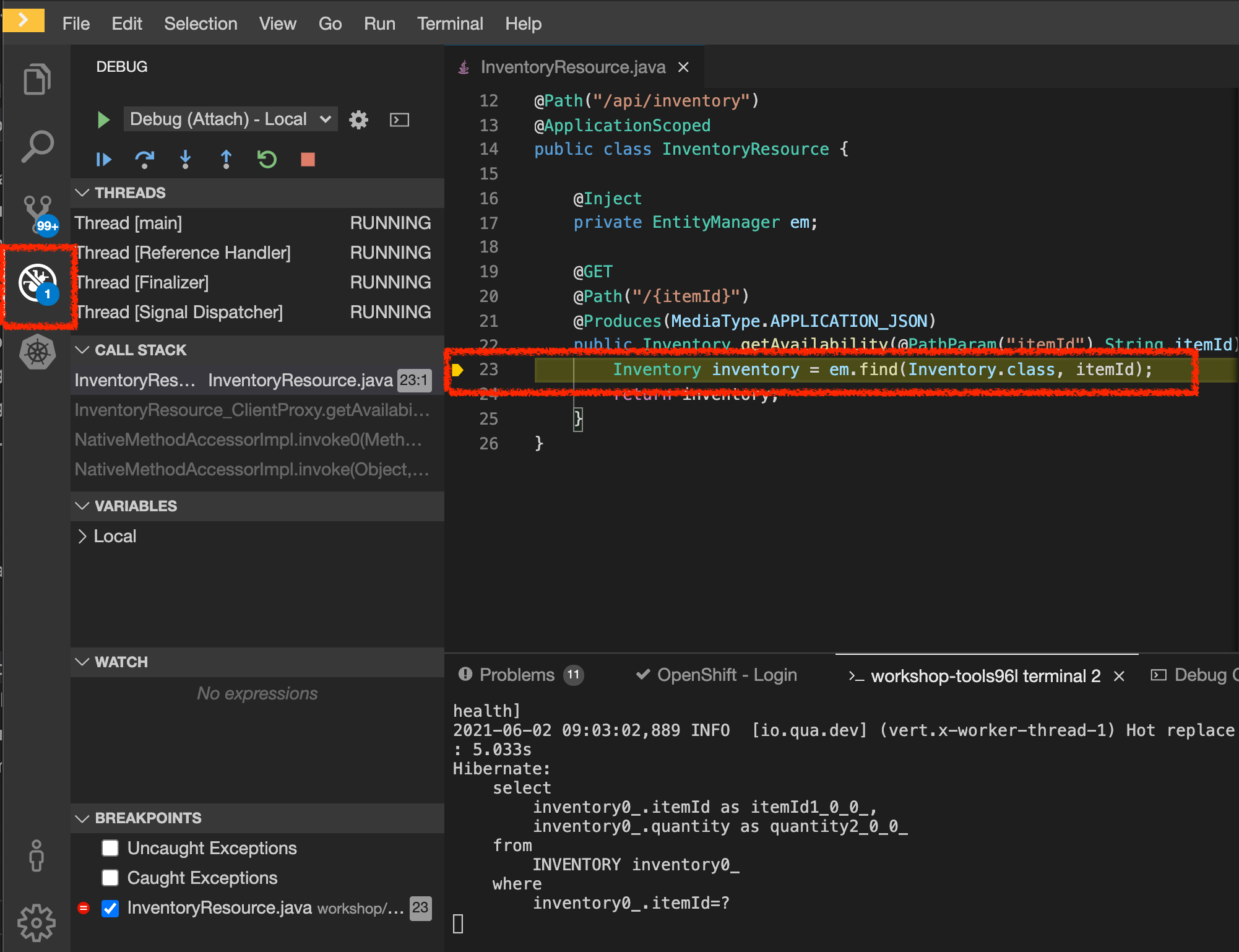
Task: Enable Uncaught Exceptions breakpoint
Action: coord(110,848)
